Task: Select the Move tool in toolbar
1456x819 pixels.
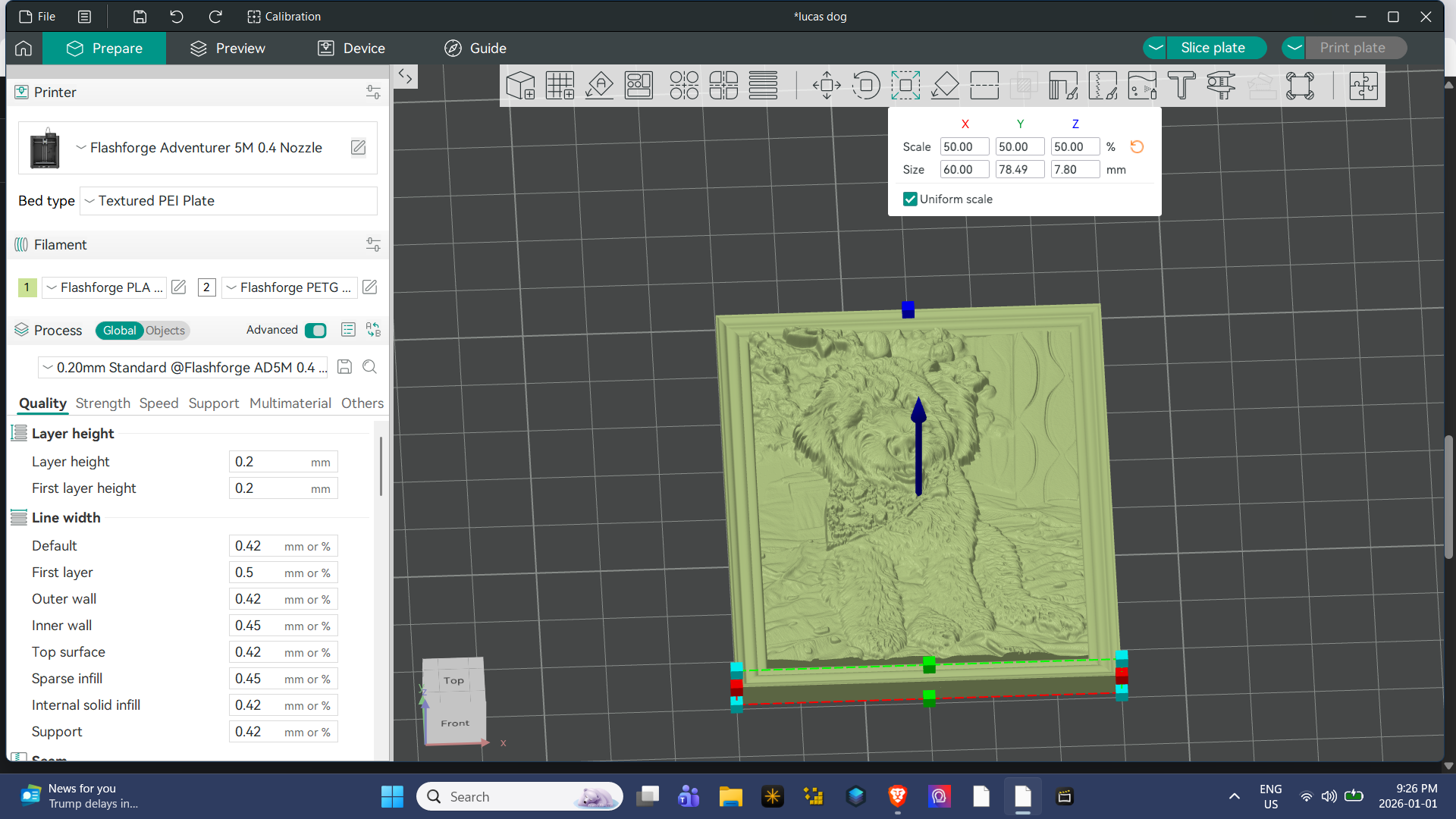Action: (827, 86)
